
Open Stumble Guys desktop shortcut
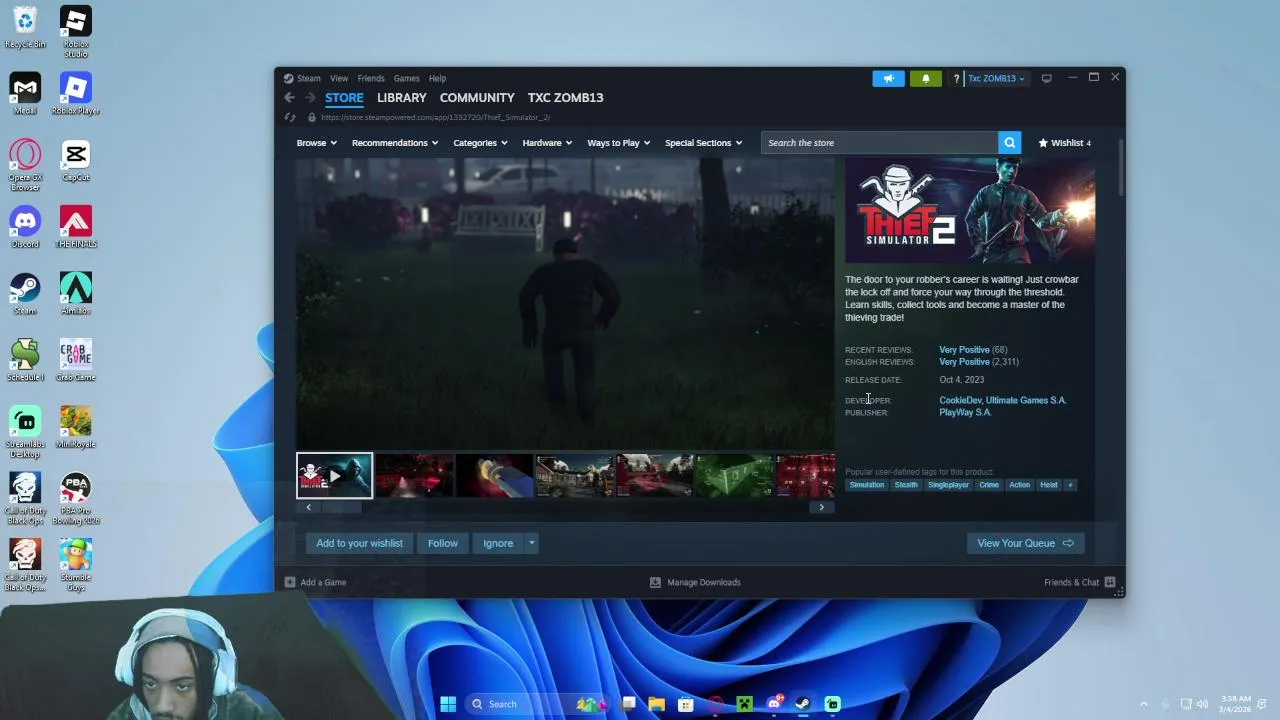tap(76, 565)
